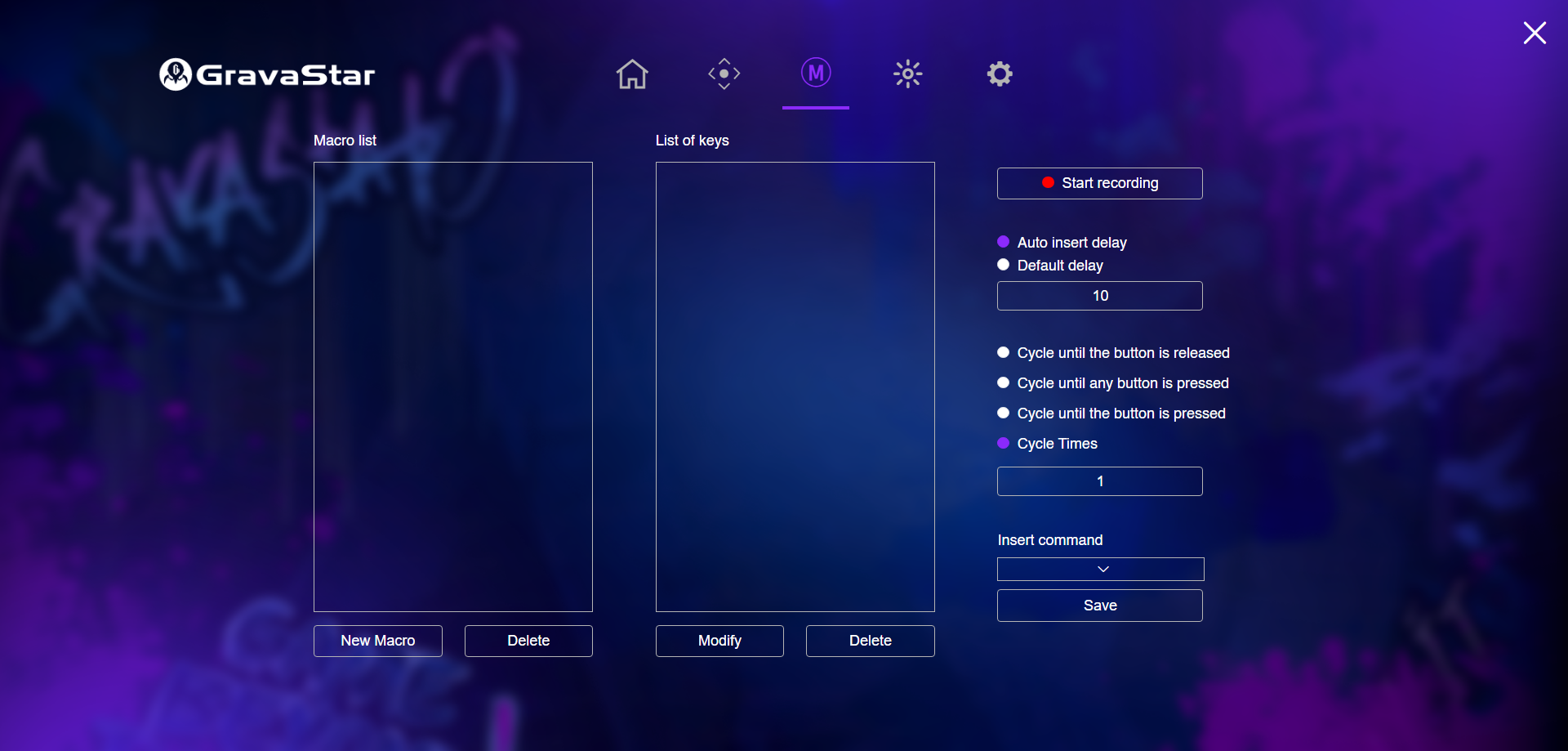Expand the Insert command dropdown
This screenshot has height=751, width=1568.
tap(1099, 569)
